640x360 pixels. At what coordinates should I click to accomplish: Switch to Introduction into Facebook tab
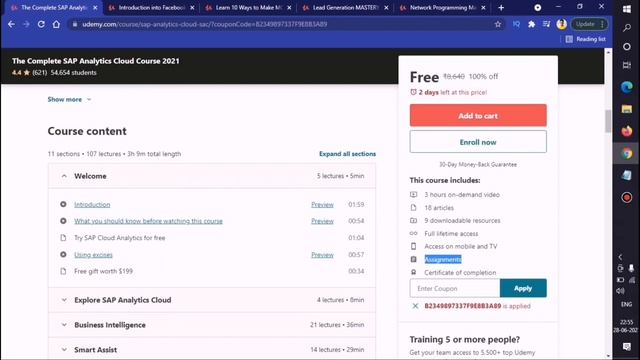click(x=151, y=8)
